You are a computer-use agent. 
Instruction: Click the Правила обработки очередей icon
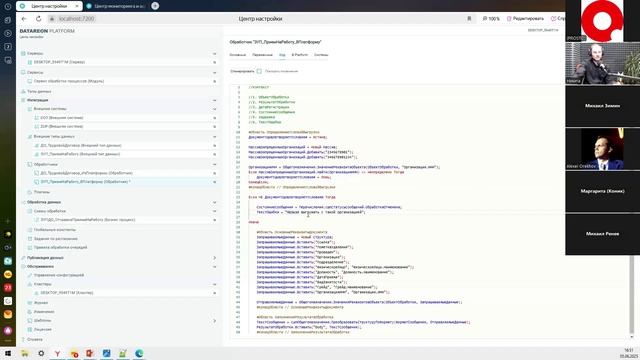tap(30, 247)
